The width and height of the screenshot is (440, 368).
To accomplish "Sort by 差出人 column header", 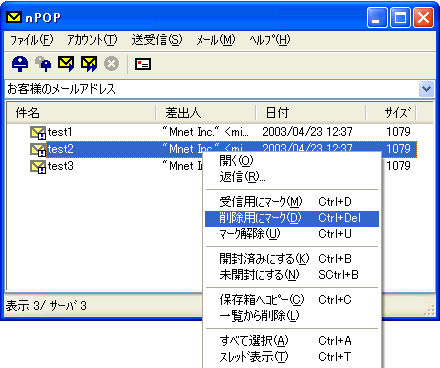I will (206, 113).
